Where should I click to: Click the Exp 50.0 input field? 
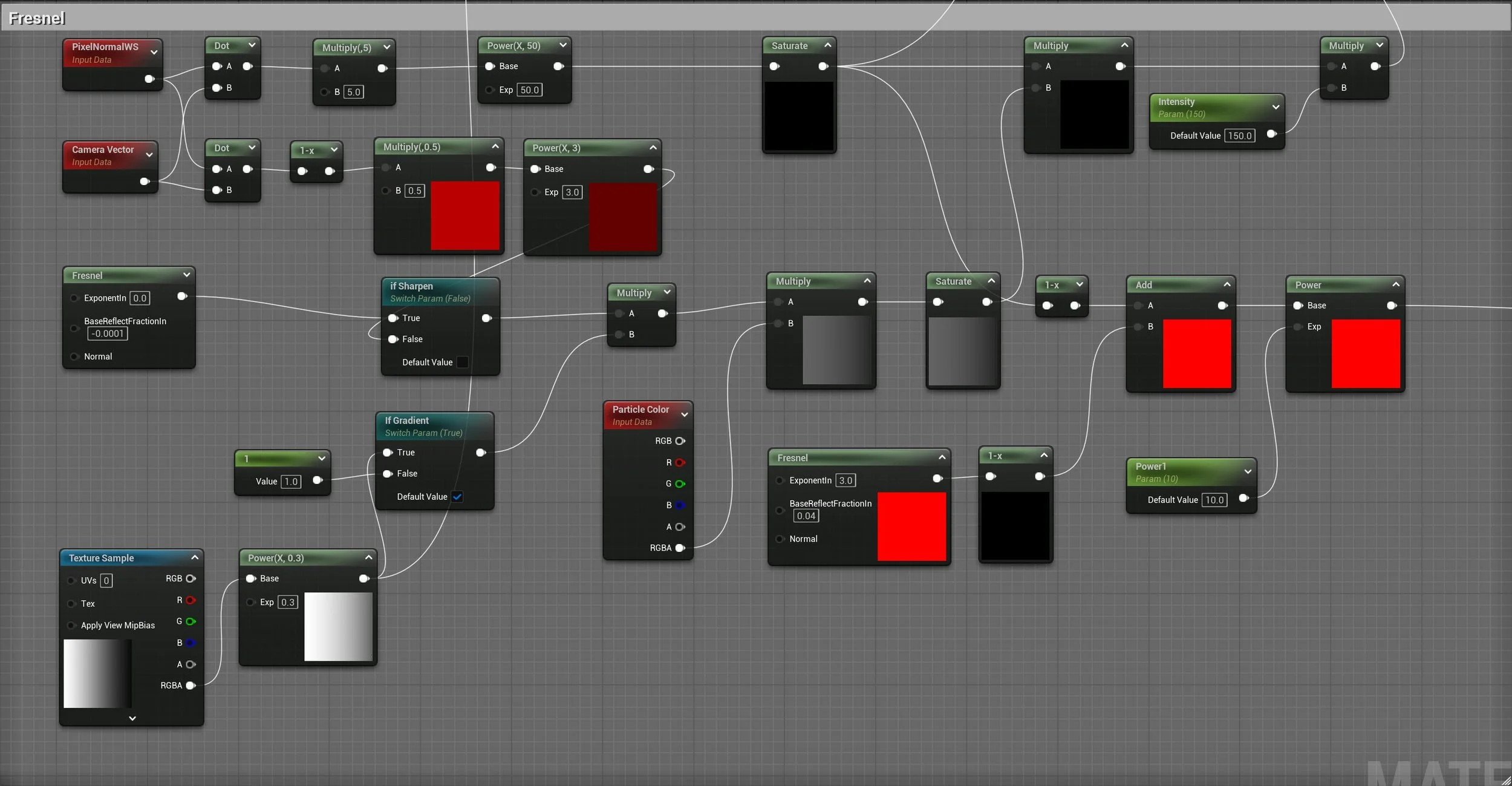click(x=529, y=90)
